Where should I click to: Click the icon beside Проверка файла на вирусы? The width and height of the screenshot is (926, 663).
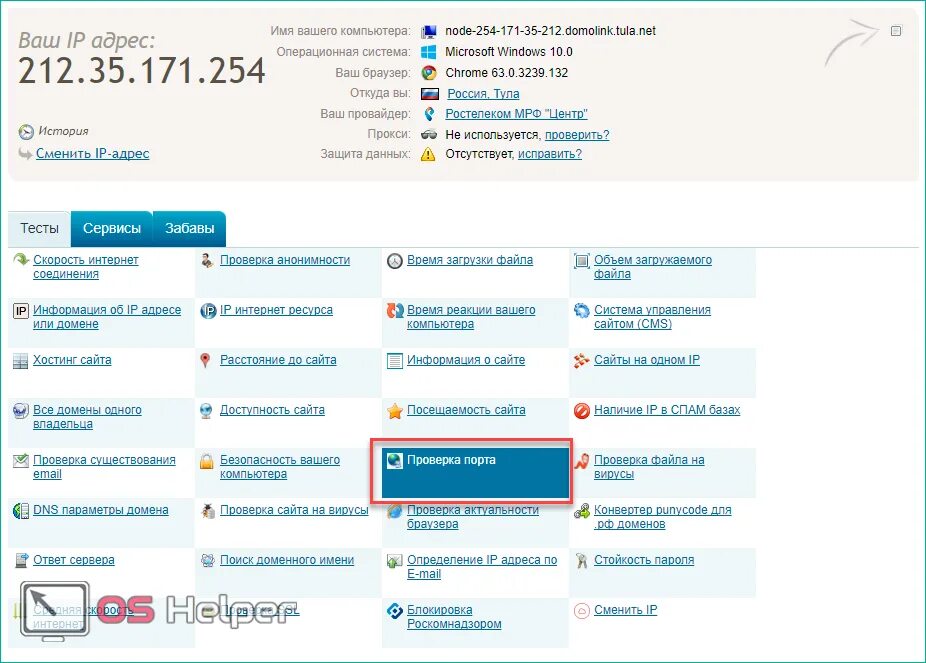(x=582, y=460)
